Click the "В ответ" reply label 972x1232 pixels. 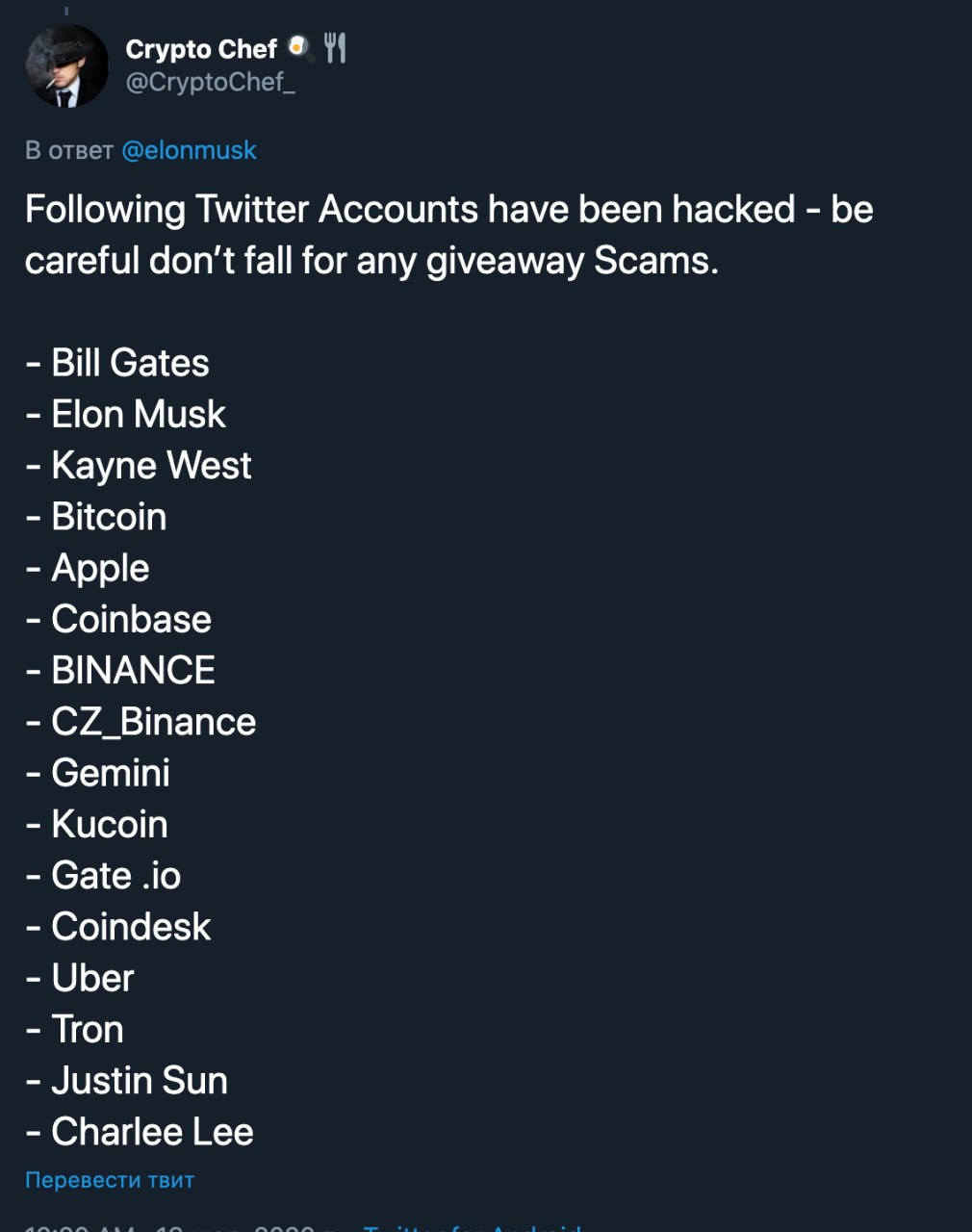tap(69, 150)
